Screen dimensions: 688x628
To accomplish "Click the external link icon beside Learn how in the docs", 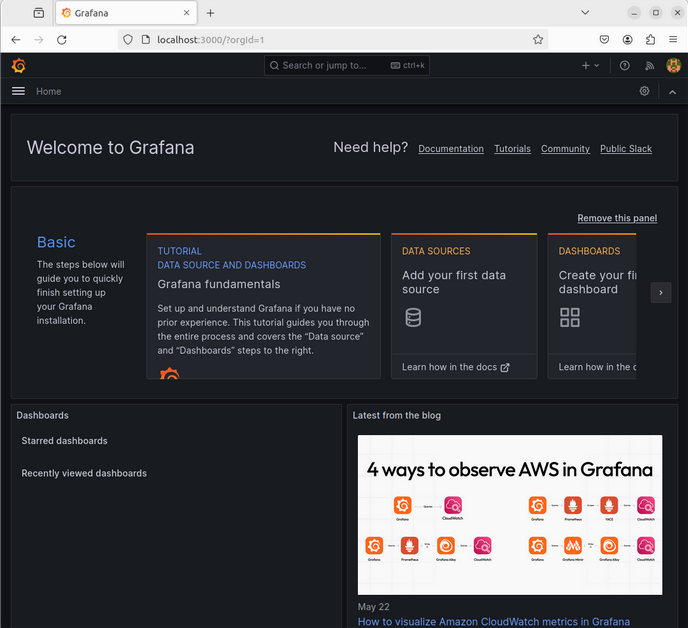I will (x=505, y=367).
